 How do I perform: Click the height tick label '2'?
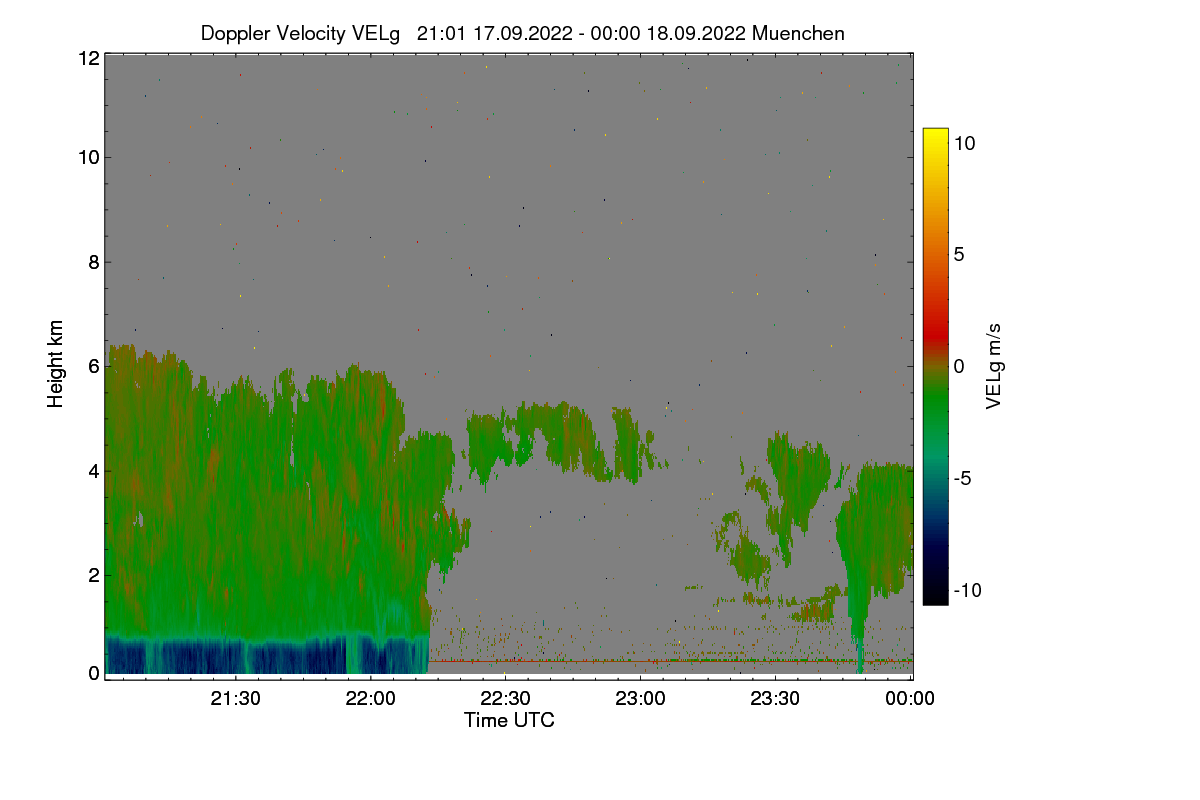click(94, 575)
